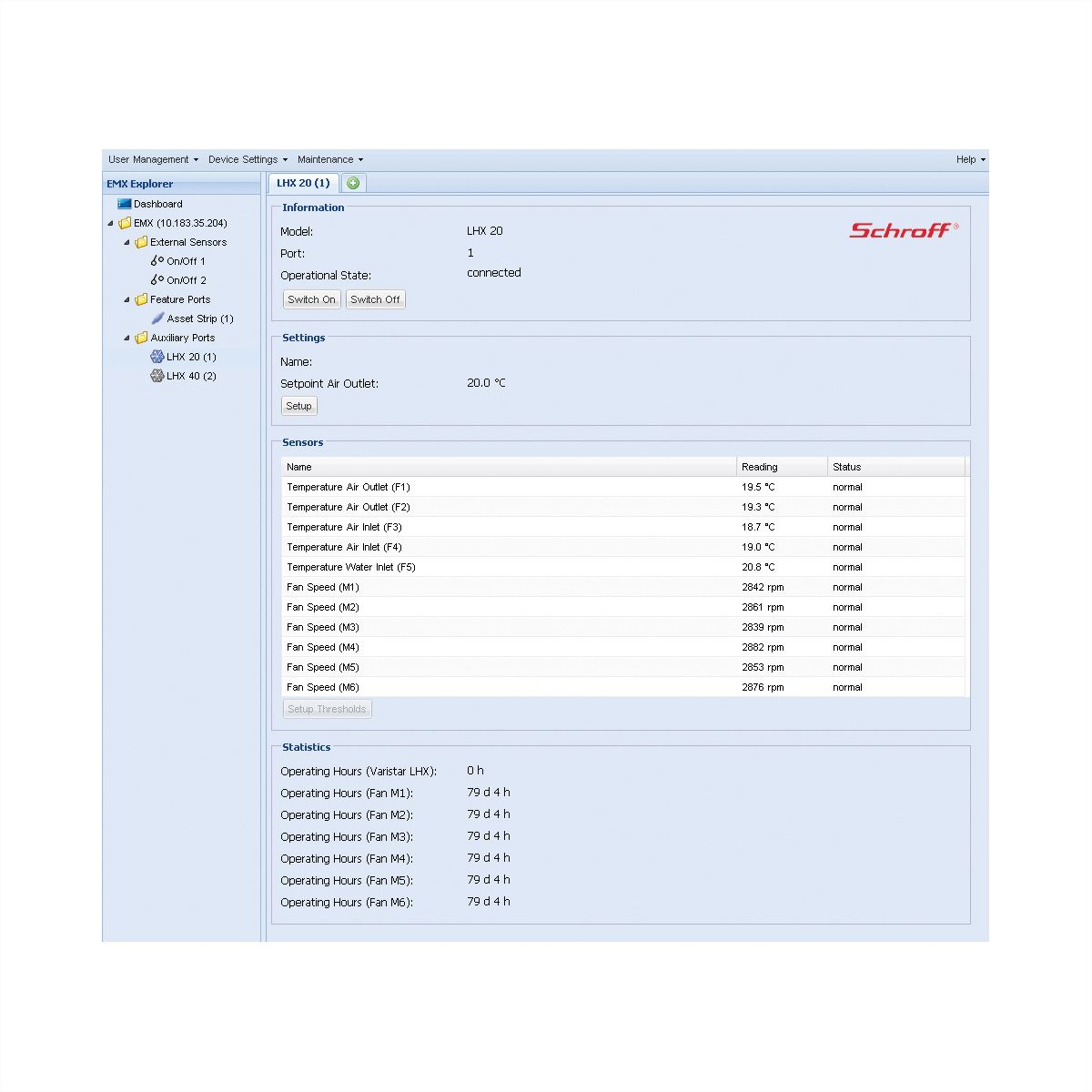1092x1092 pixels.
Task: Click the External Sensors folder icon
Action: 141,242
